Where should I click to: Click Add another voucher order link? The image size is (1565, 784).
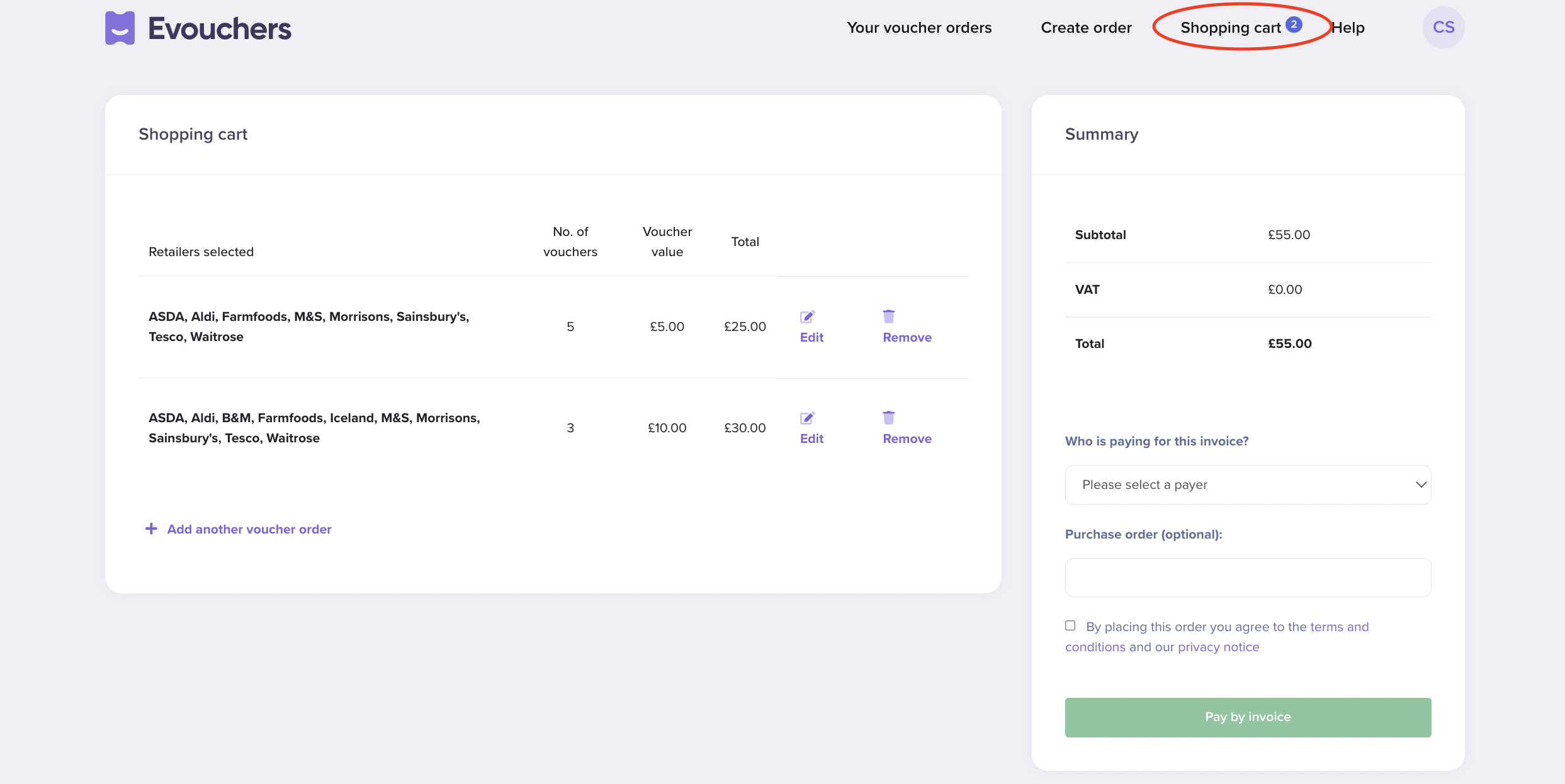[x=249, y=529]
